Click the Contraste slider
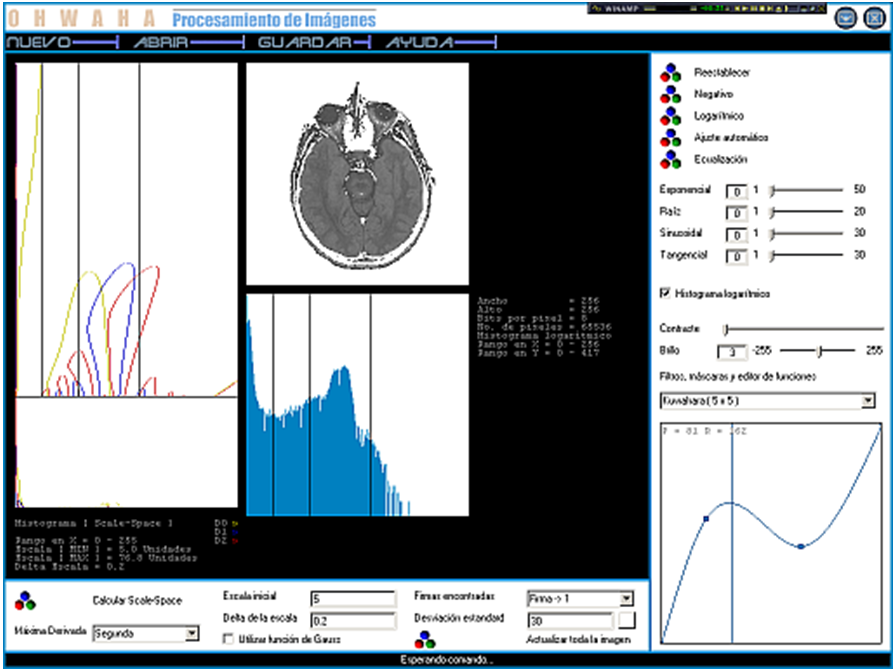Viewport: 893px width, 669px height. click(x=803, y=329)
